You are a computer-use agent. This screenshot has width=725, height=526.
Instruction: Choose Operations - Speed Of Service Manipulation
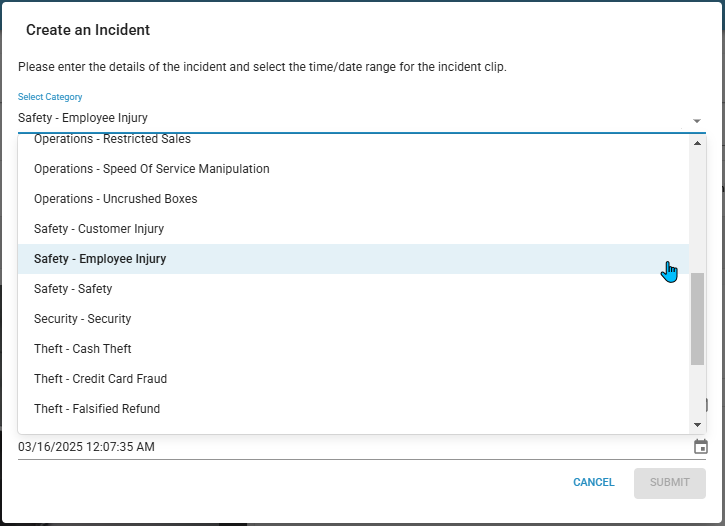tap(353, 169)
